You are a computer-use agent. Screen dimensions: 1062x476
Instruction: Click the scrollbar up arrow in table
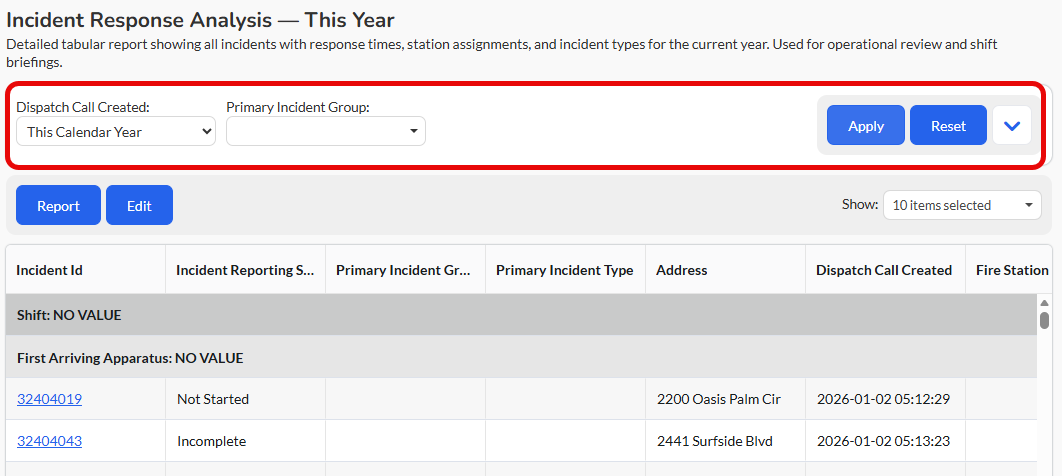click(1044, 303)
